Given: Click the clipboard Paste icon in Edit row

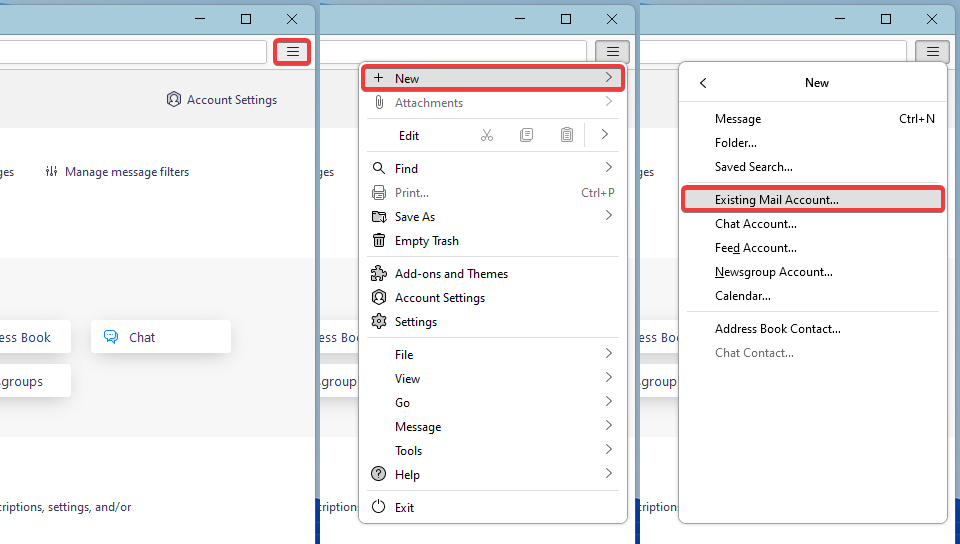Looking at the screenshot, I should [x=567, y=135].
